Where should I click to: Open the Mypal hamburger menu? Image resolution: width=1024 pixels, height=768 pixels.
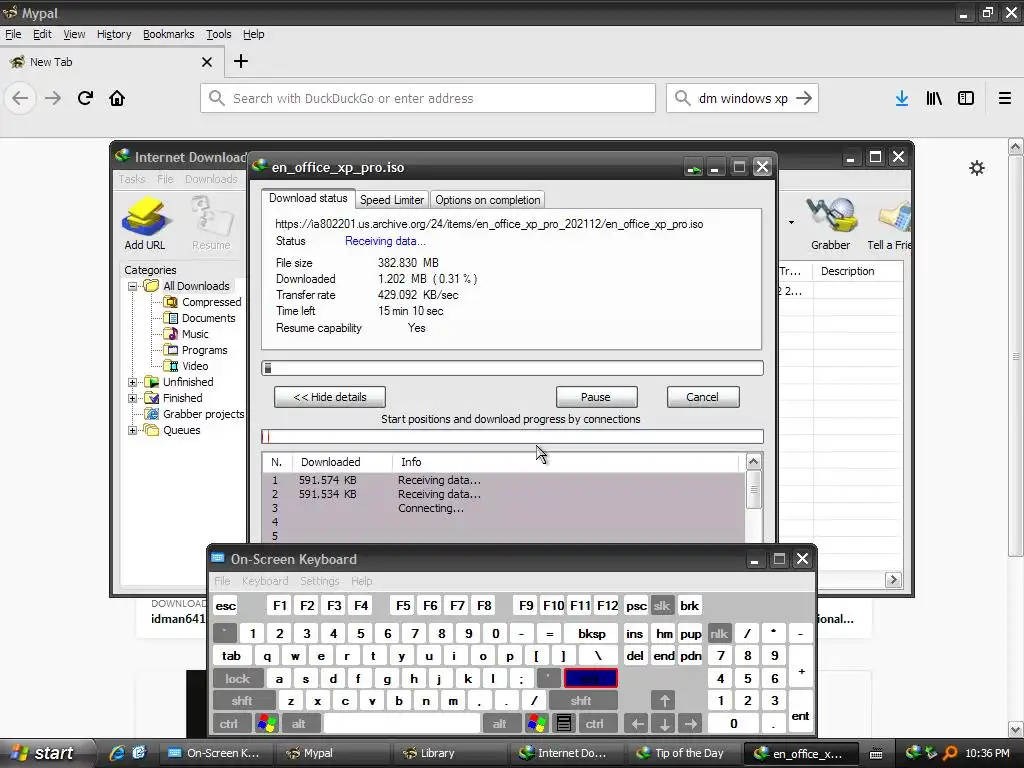pyautogui.click(x=1005, y=99)
